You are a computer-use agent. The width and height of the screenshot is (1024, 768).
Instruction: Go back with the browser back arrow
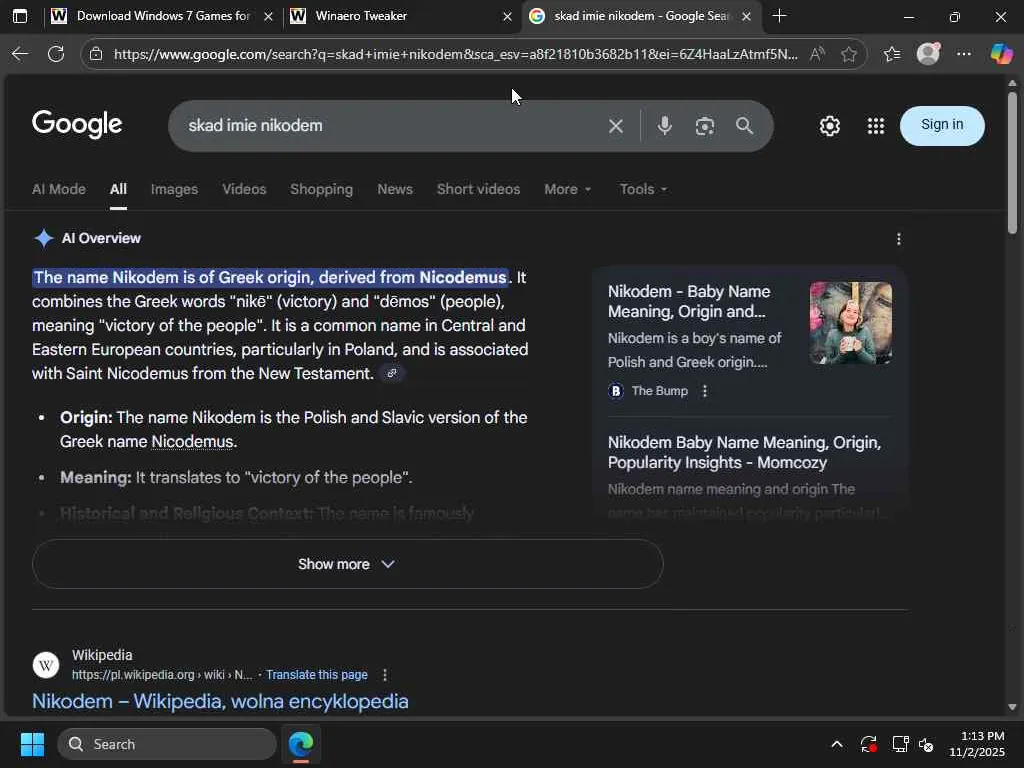pyautogui.click(x=20, y=54)
